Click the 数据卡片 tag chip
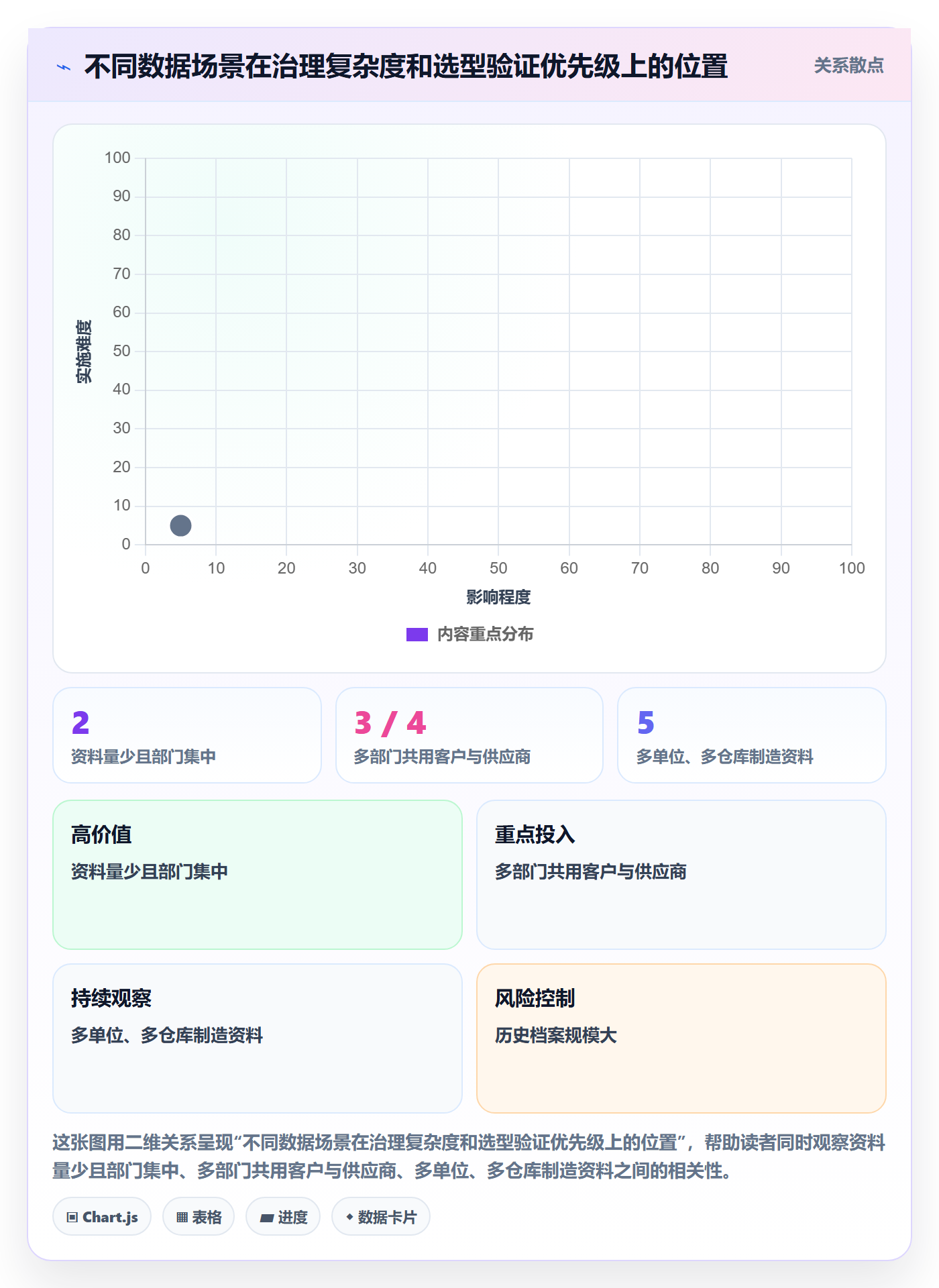Image resolution: width=939 pixels, height=1288 pixels. click(381, 1217)
